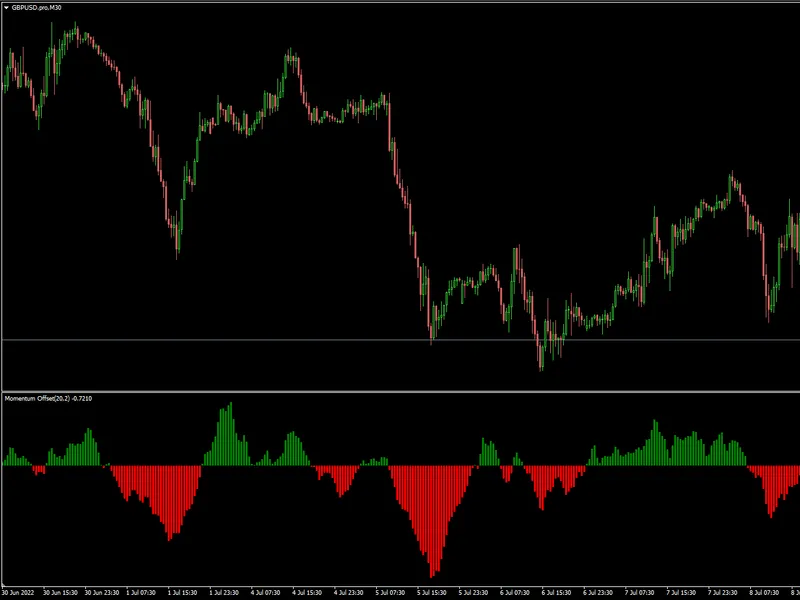Click the 8 Jul 07:30 time label
Image resolution: width=800 pixels, height=600 pixels.
click(764, 593)
